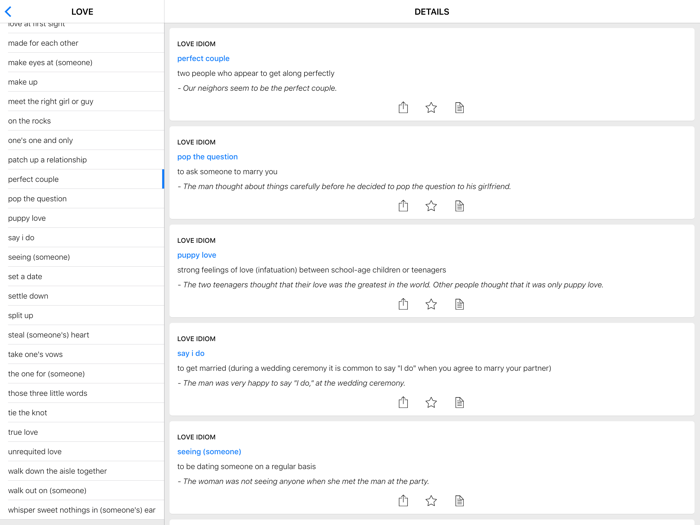The width and height of the screenshot is (700, 525).
Task: Select 'steal (someone's) heart' entry
Action: (x=82, y=335)
